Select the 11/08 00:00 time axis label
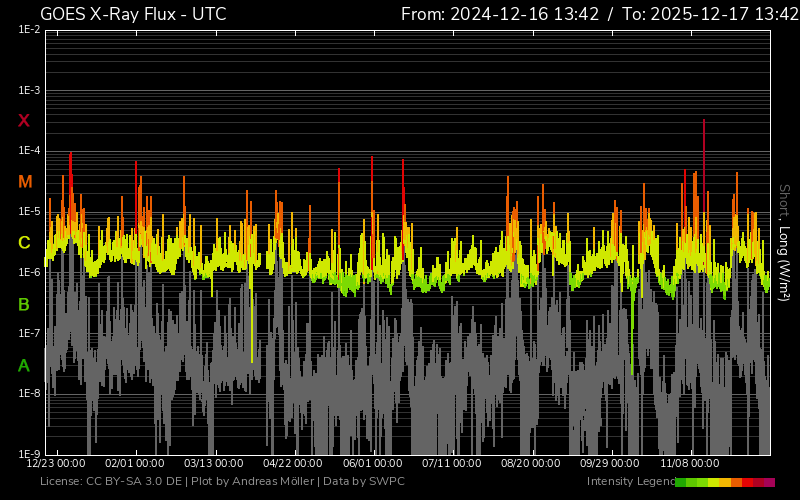Screen dimensions: 800x500 point(689,463)
